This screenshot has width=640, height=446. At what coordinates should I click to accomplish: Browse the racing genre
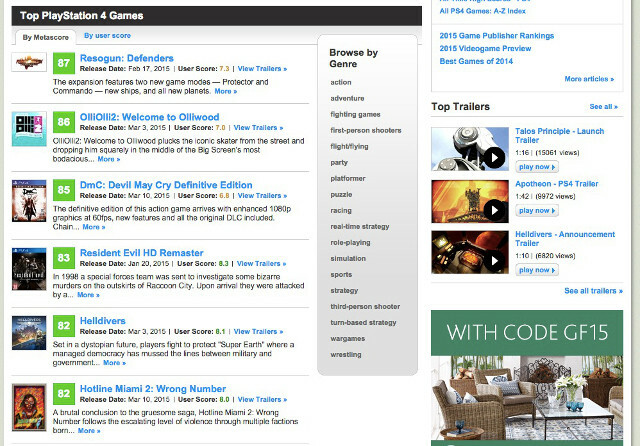coord(341,211)
